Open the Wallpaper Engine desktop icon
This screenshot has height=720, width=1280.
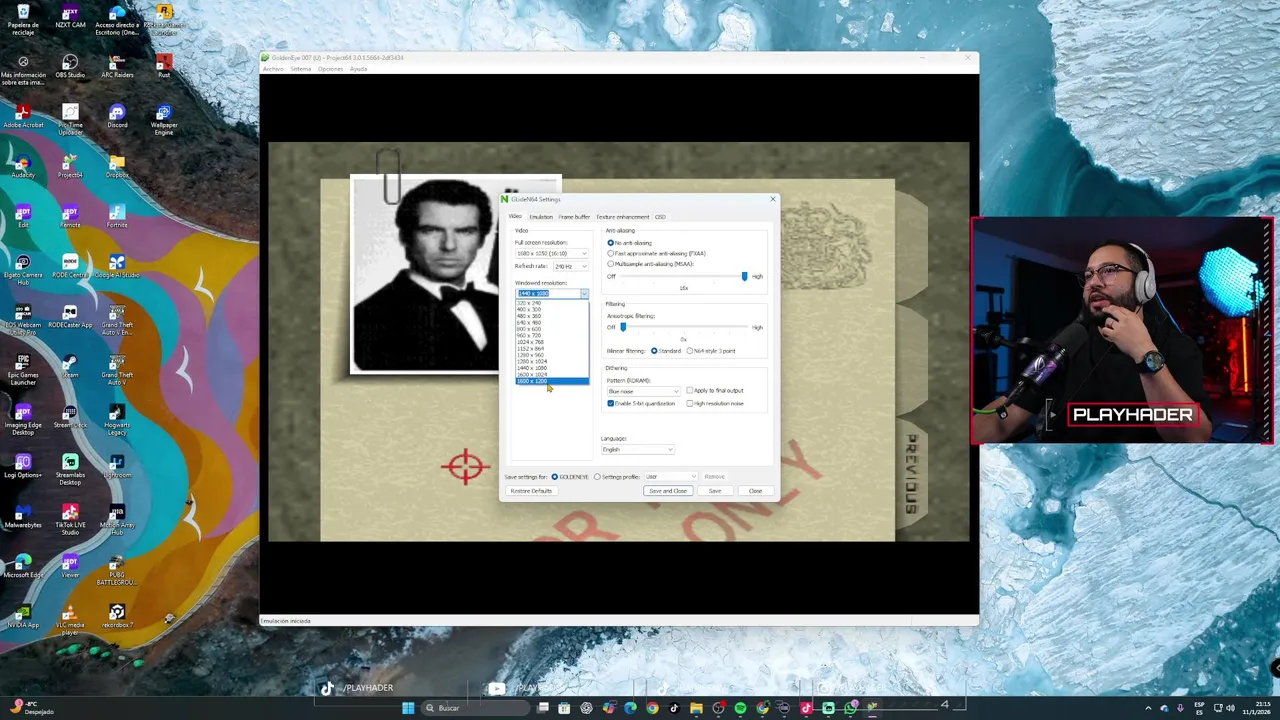(164, 118)
